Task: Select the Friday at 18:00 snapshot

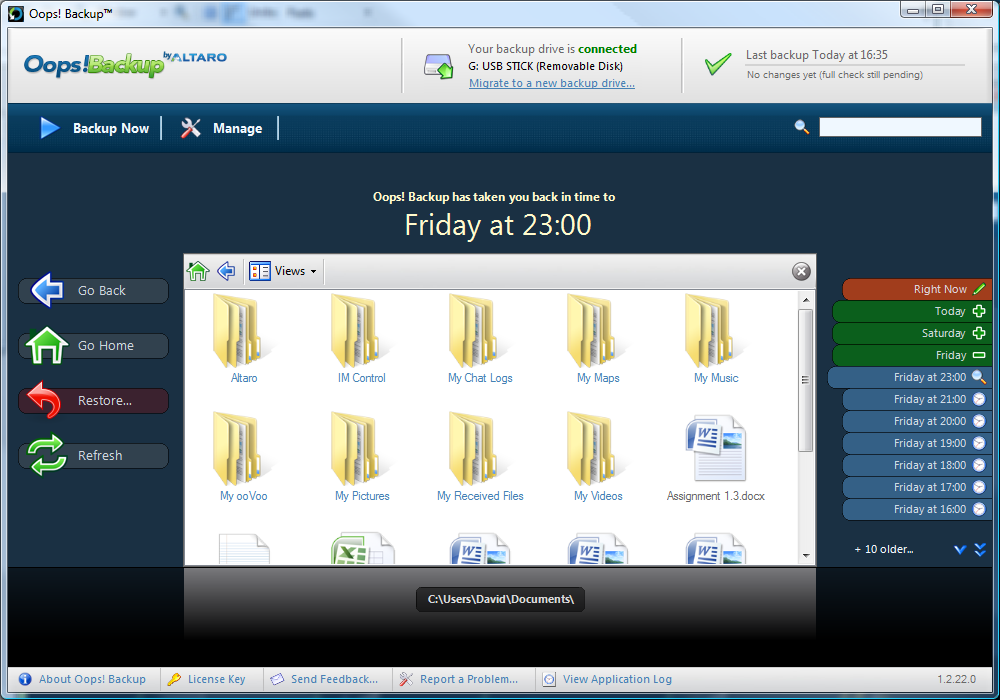Action: (917, 465)
